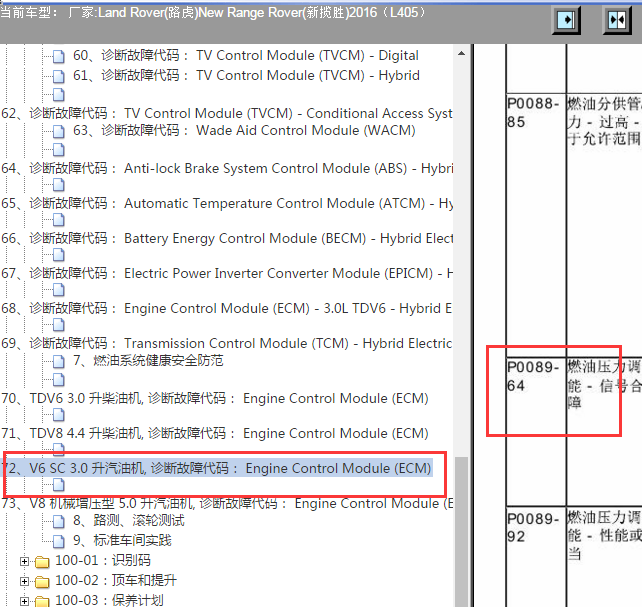This screenshot has height=607, width=642.
Task: Click the 当前车型 Land Rover header text
Action: click(213, 12)
